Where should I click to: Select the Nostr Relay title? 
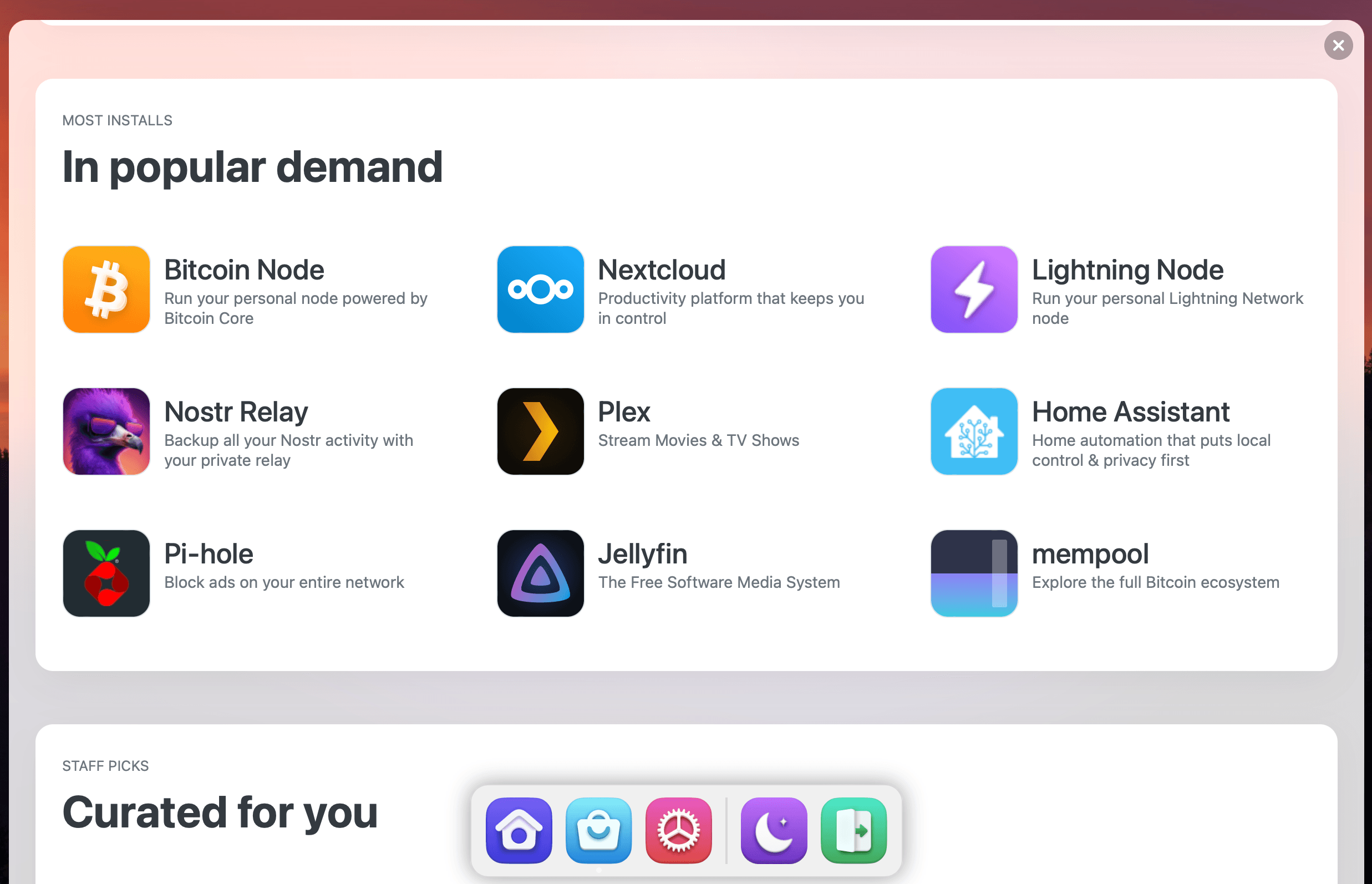[236, 411]
